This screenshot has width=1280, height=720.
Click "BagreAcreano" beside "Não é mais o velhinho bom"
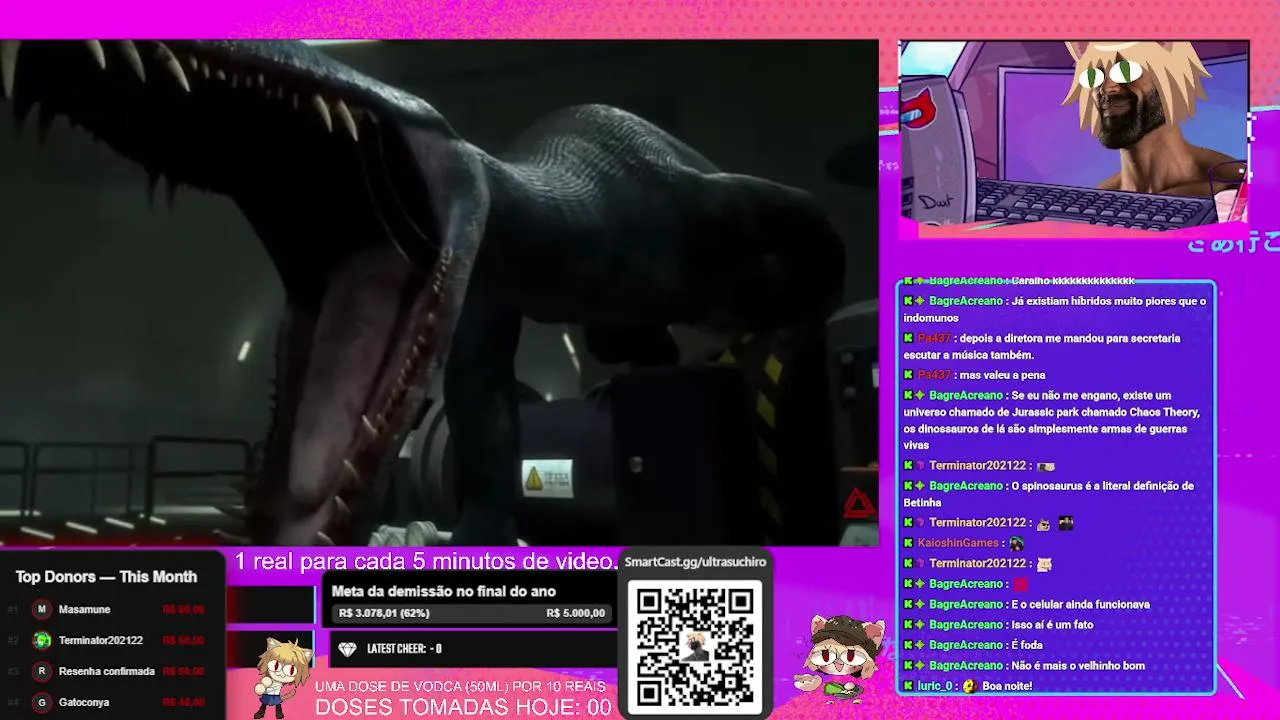[965, 666]
